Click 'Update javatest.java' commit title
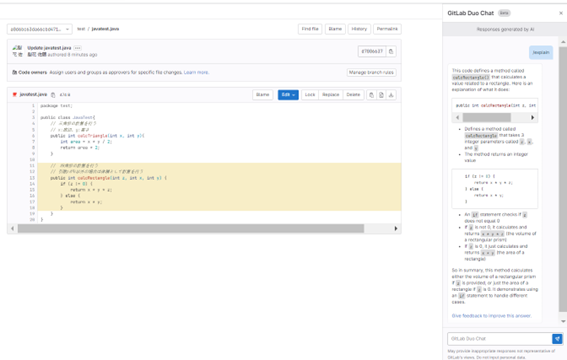Viewport: 567px width, 360px height. 49,48
